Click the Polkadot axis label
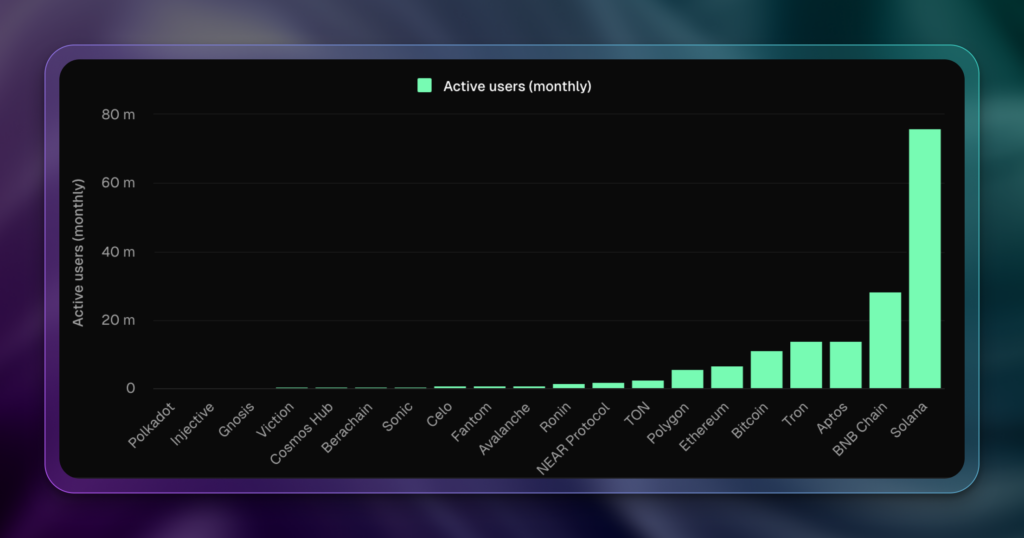 (x=152, y=425)
